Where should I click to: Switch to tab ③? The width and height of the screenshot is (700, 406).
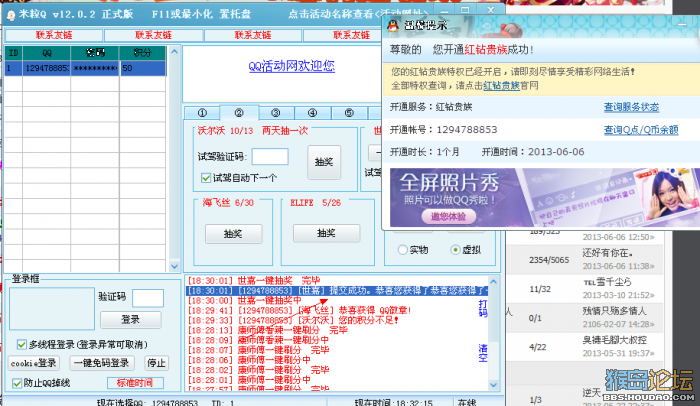pyautogui.click(x=276, y=113)
